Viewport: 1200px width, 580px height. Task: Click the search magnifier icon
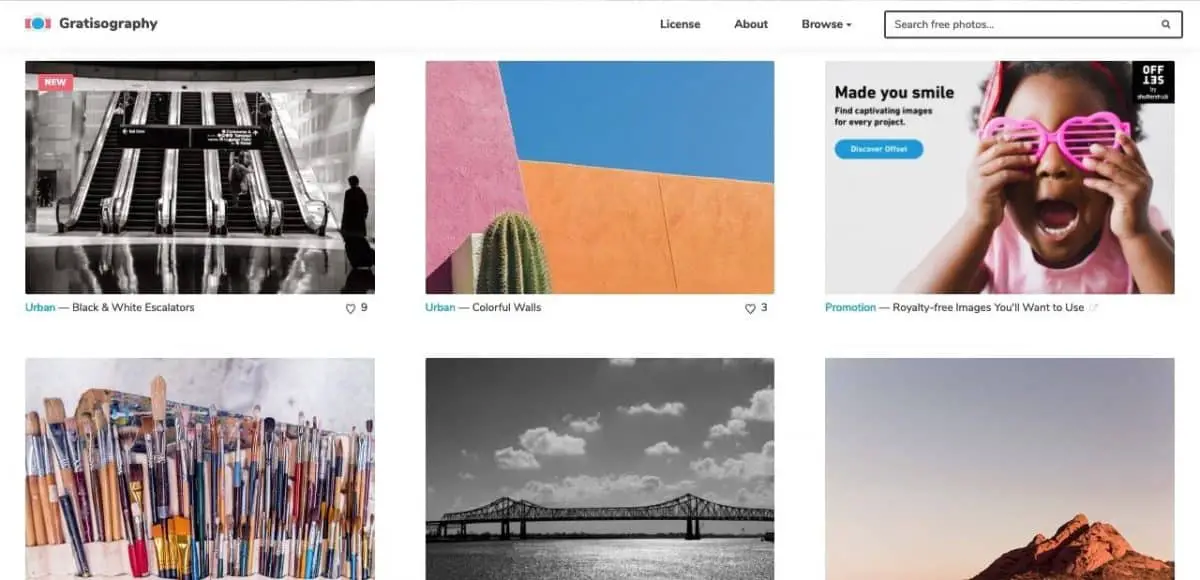pos(1166,24)
